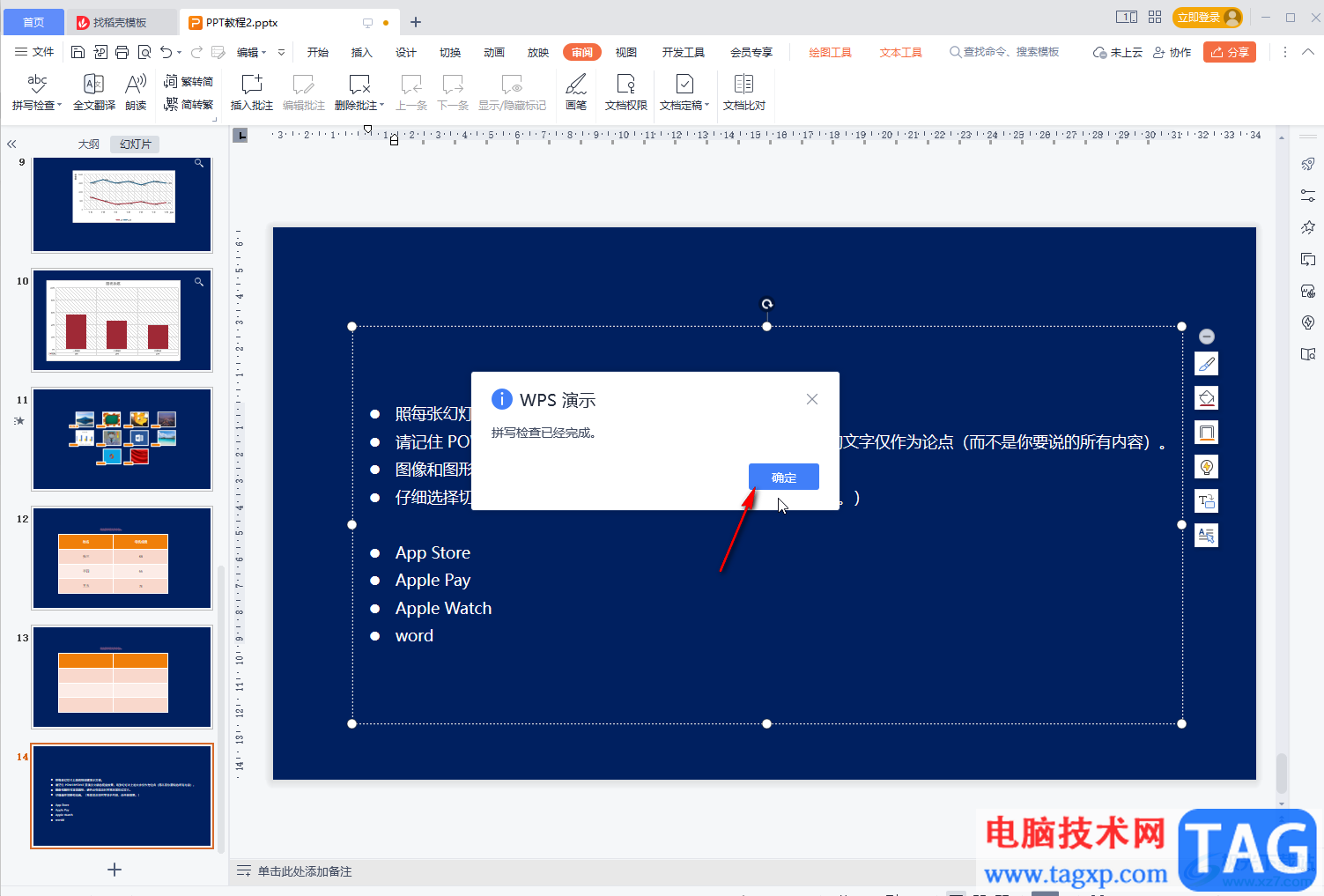The width and height of the screenshot is (1324, 896).
Task: Expand the quick access toolbar customize chevron
Action: (281, 53)
